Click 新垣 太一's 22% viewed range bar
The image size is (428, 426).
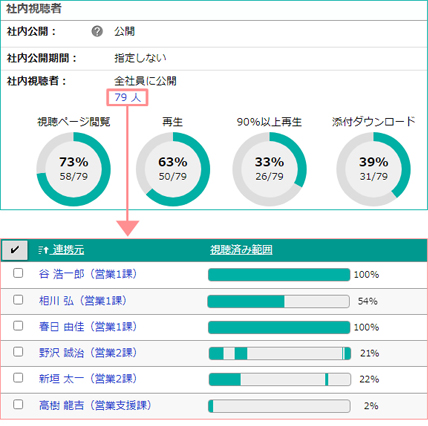pyautogui.click(x=280, y=379)
